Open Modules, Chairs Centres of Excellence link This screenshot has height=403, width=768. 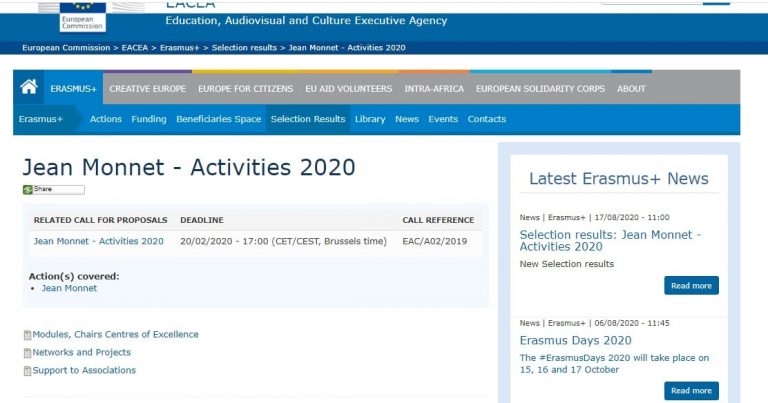tap(115, 335)
